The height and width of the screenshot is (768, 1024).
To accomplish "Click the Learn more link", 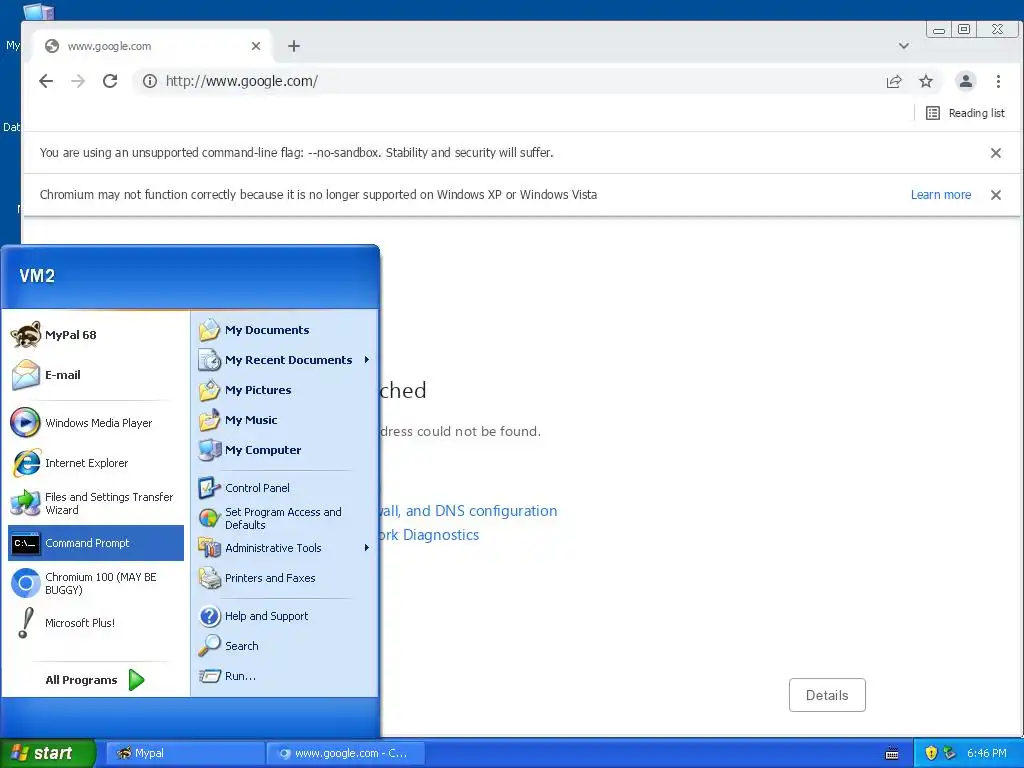I will 940,195.
